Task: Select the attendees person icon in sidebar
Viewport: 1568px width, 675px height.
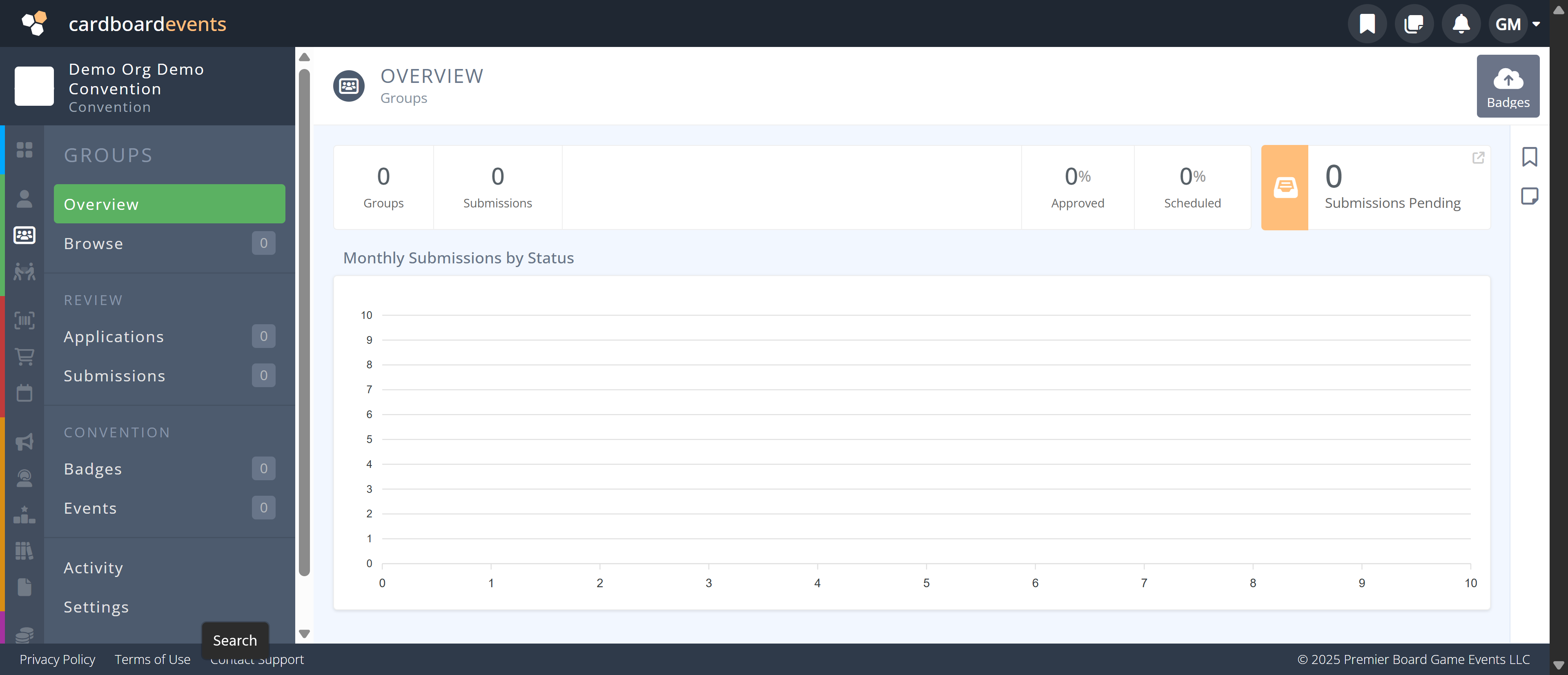Action: (x=24, y=198)
